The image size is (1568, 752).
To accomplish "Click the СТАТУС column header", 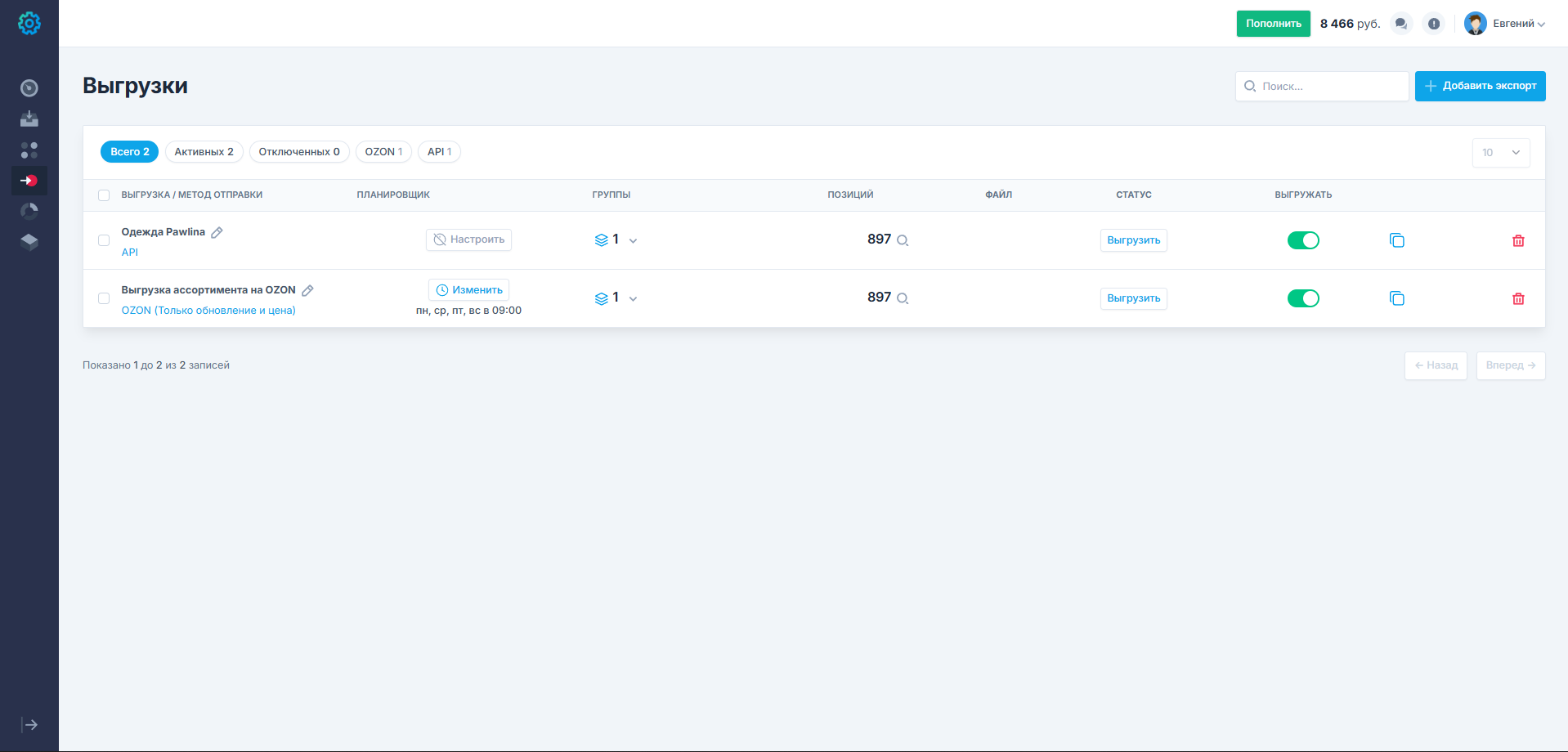I will (1133, 195).
